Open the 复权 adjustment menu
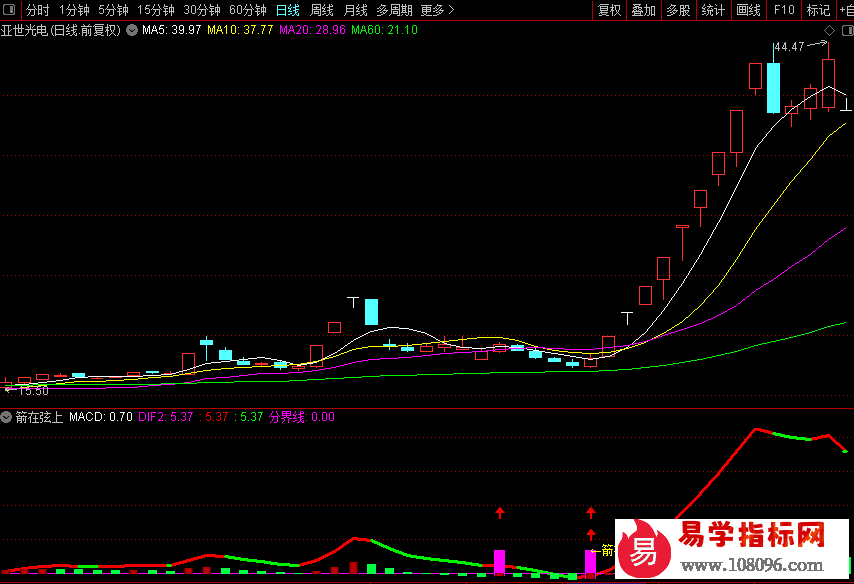The height and width of the screenshot is (584, 854). click(609, 10)
